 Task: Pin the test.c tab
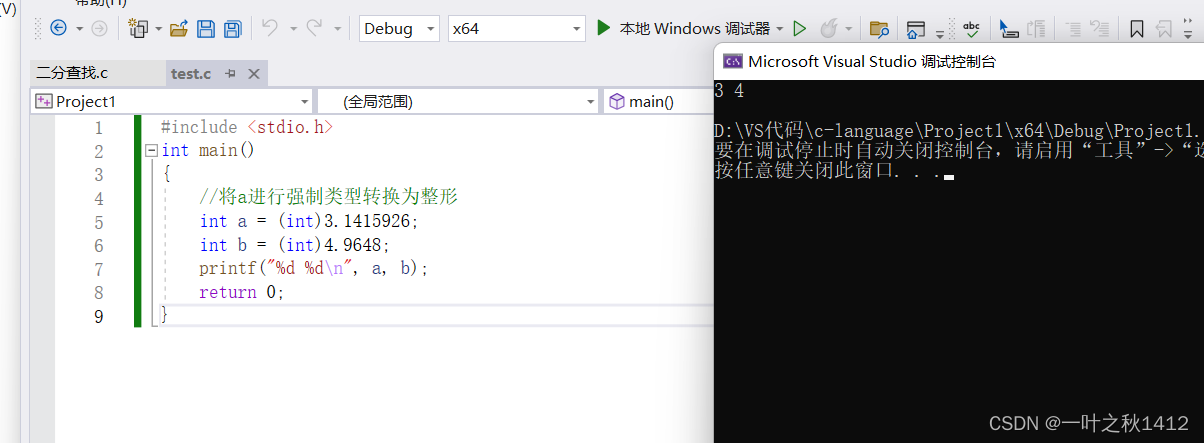point(230,73)
